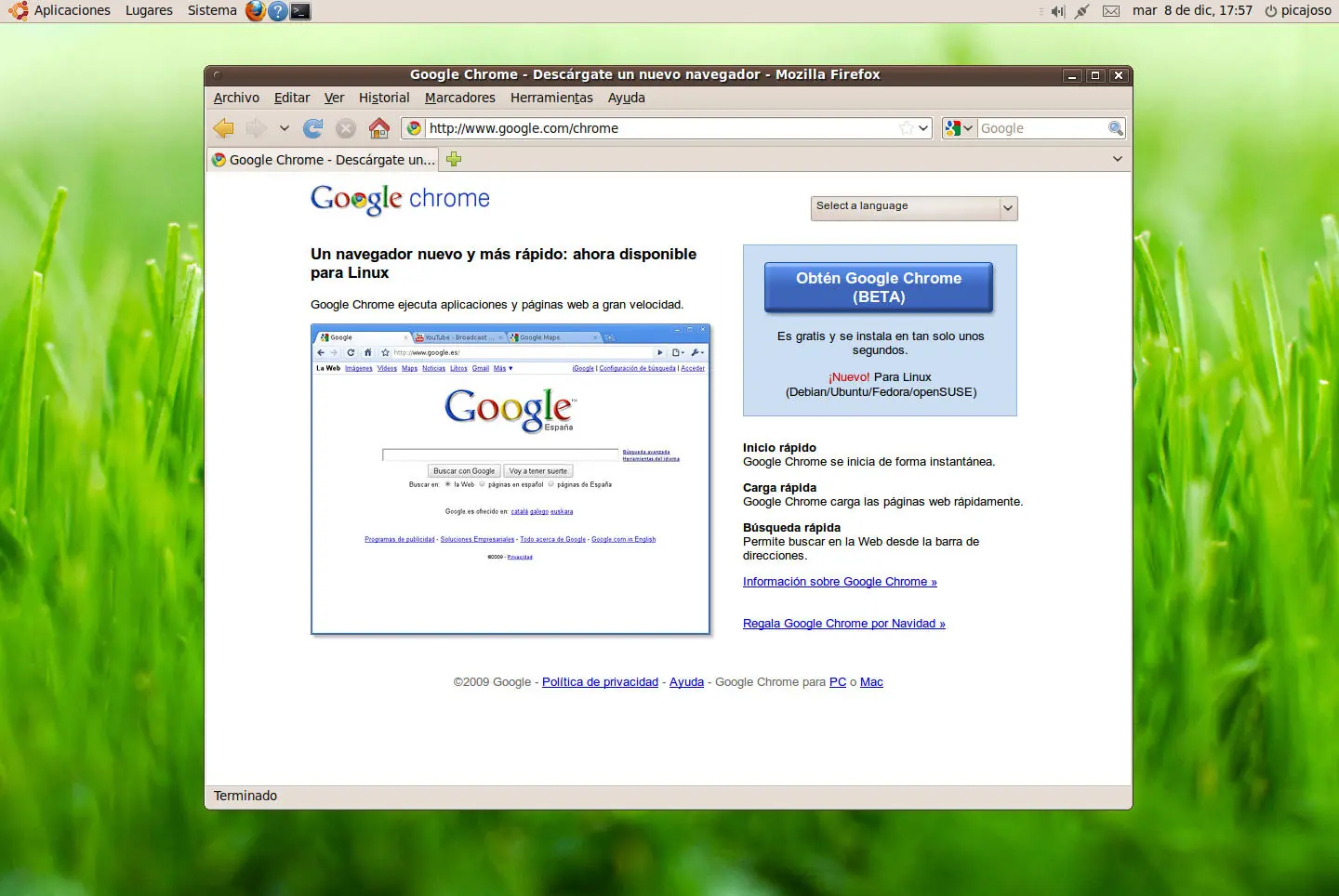
Task: Open the picajoso user session menu
Action: coord(1298,11)
